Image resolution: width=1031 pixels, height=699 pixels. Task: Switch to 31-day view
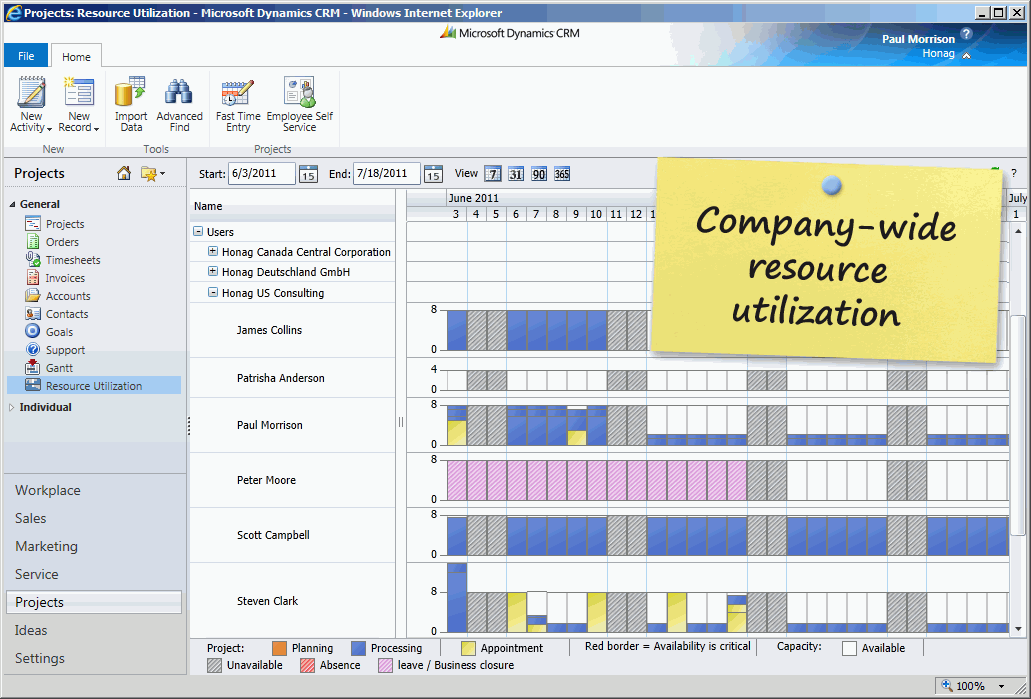516,174
